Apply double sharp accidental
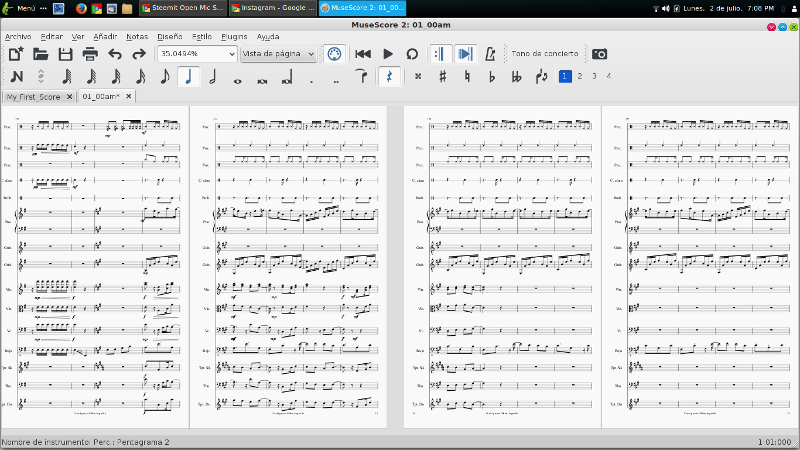This screenshot has height=450, width=800. (418, 77)
